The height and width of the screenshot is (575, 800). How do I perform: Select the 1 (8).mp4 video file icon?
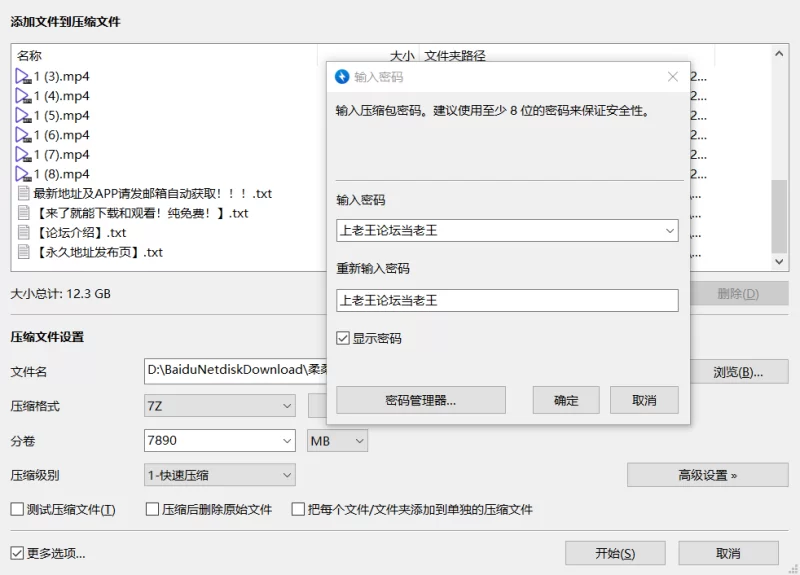click(23, 174)
